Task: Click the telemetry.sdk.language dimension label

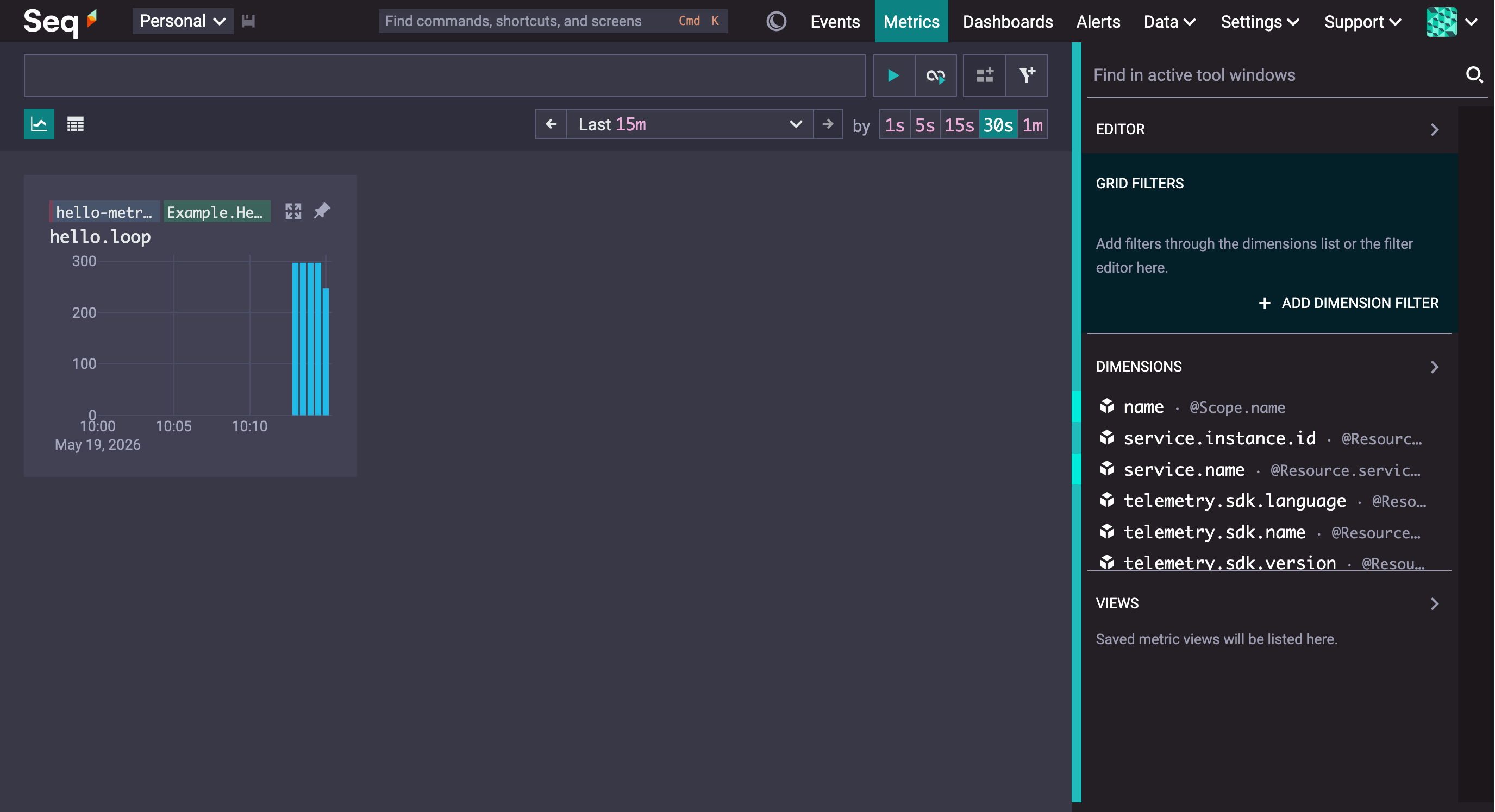Action: 1234,501
